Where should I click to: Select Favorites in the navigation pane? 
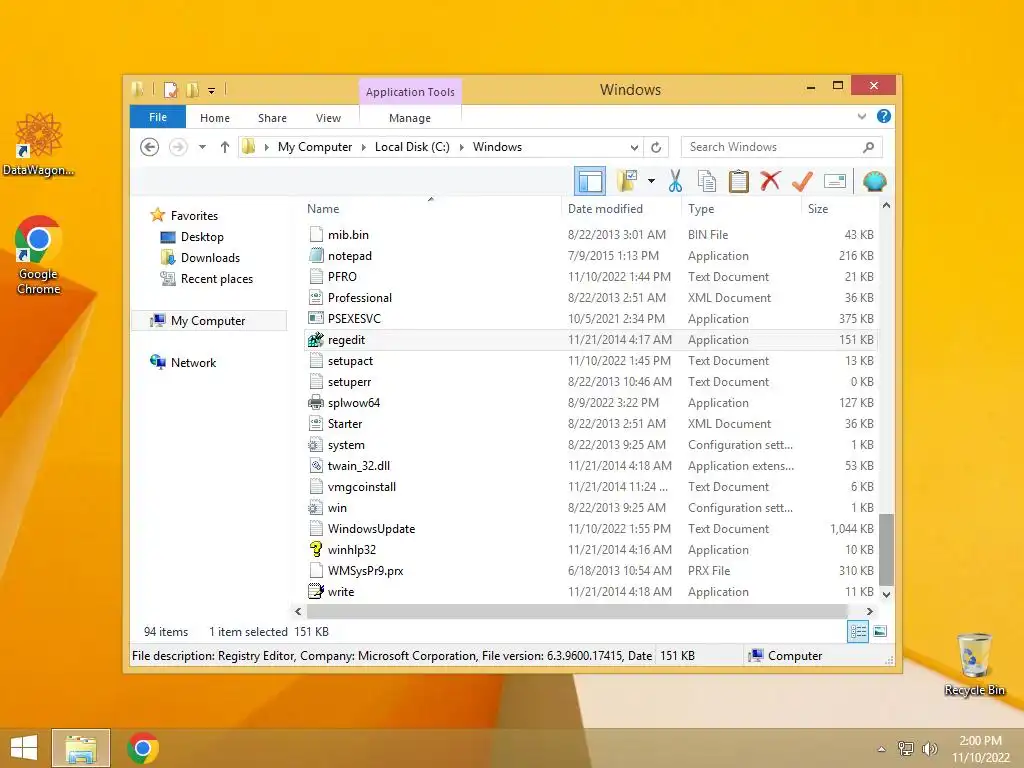click(x=194, y=216)
